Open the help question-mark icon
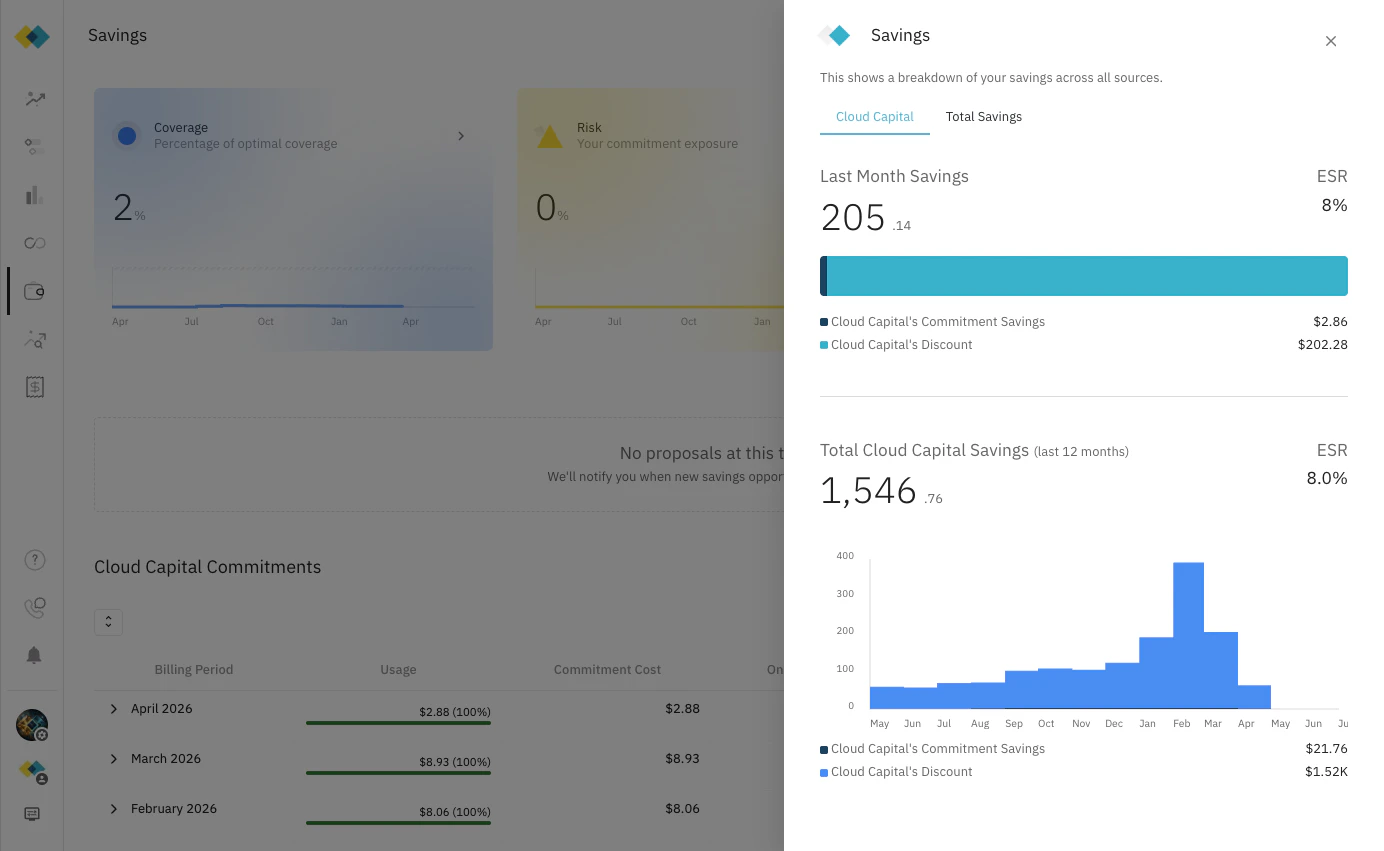Viewport: 1384px width, 851px height. (x=34, y=560)
